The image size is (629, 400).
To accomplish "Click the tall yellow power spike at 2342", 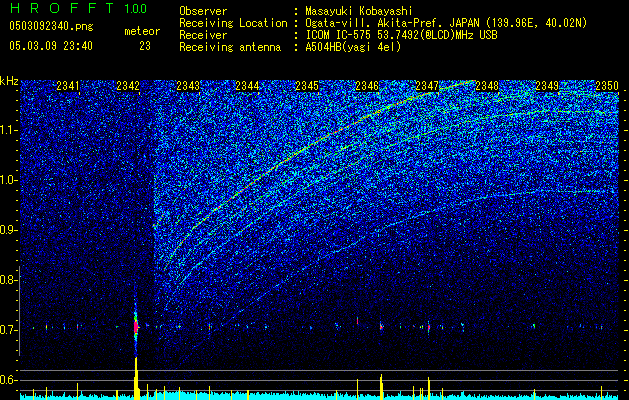I will 136,378.
